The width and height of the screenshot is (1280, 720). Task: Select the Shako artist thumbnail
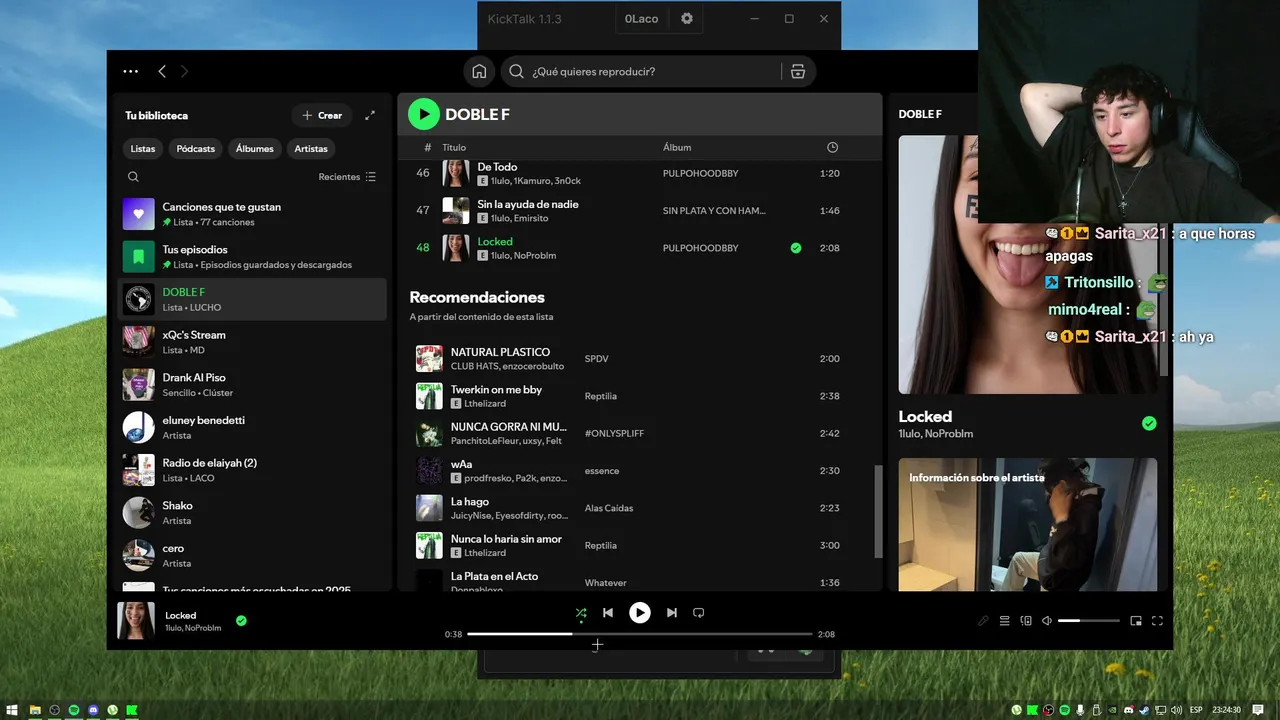coord(139,513)
